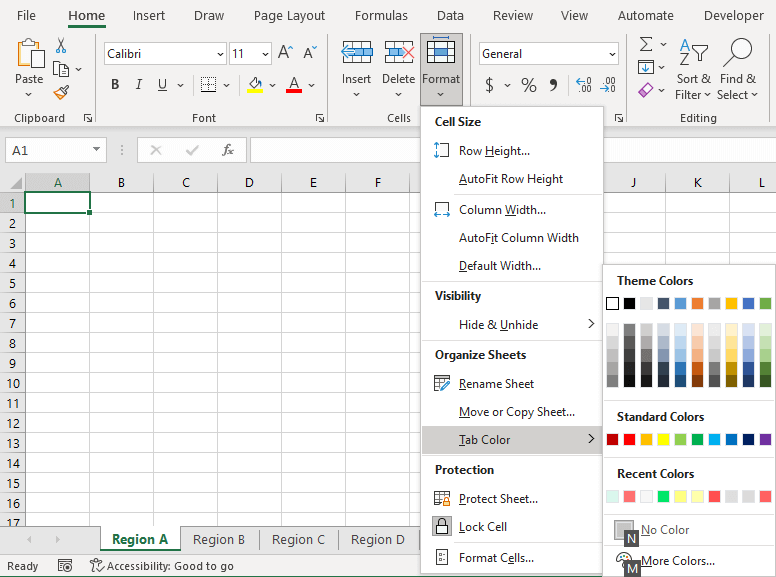Choose No Color for tab
Screen dimensions: 776x577
[x=688, y=529]
